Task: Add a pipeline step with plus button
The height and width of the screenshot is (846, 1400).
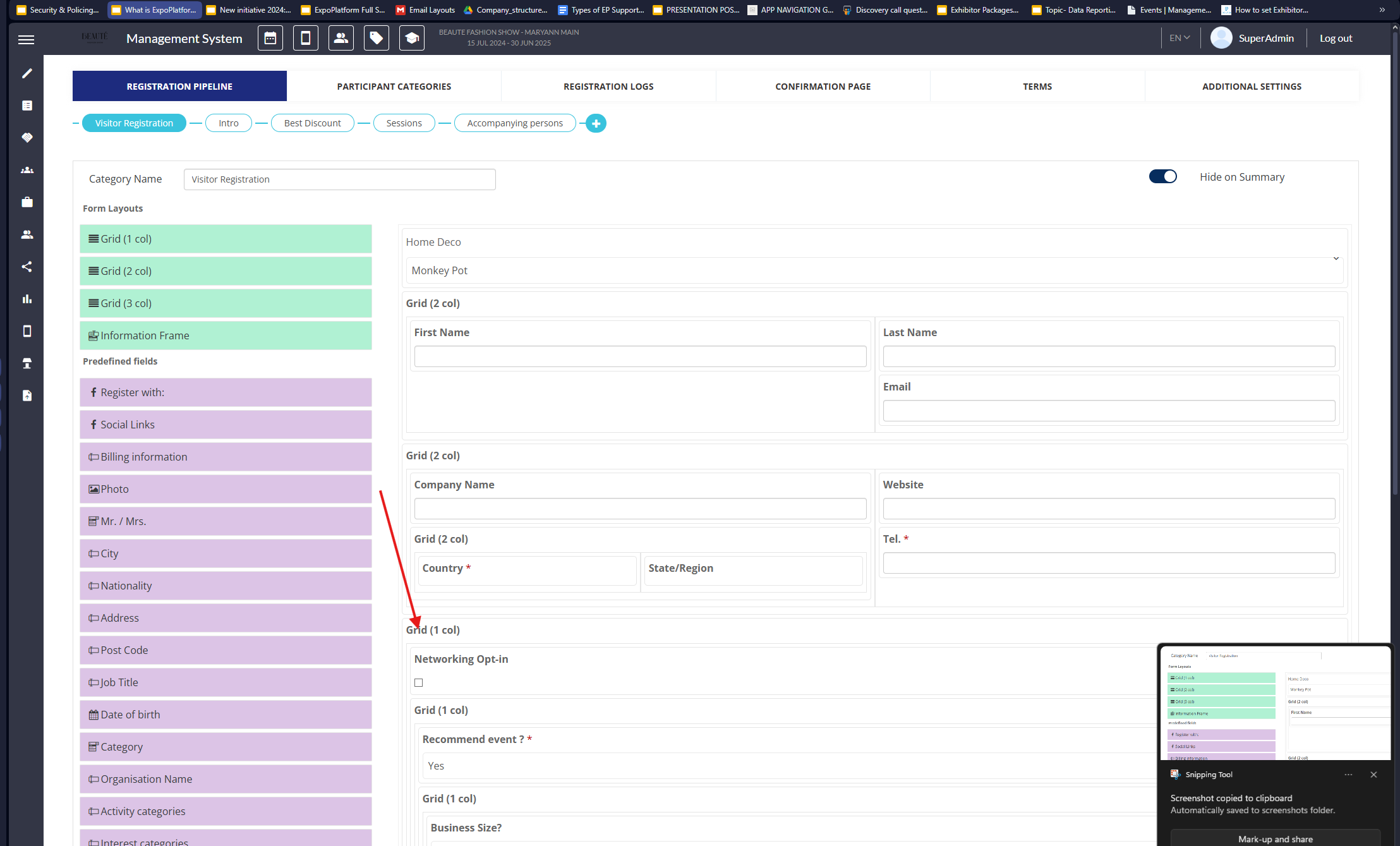Action: [x=596, y=123]
